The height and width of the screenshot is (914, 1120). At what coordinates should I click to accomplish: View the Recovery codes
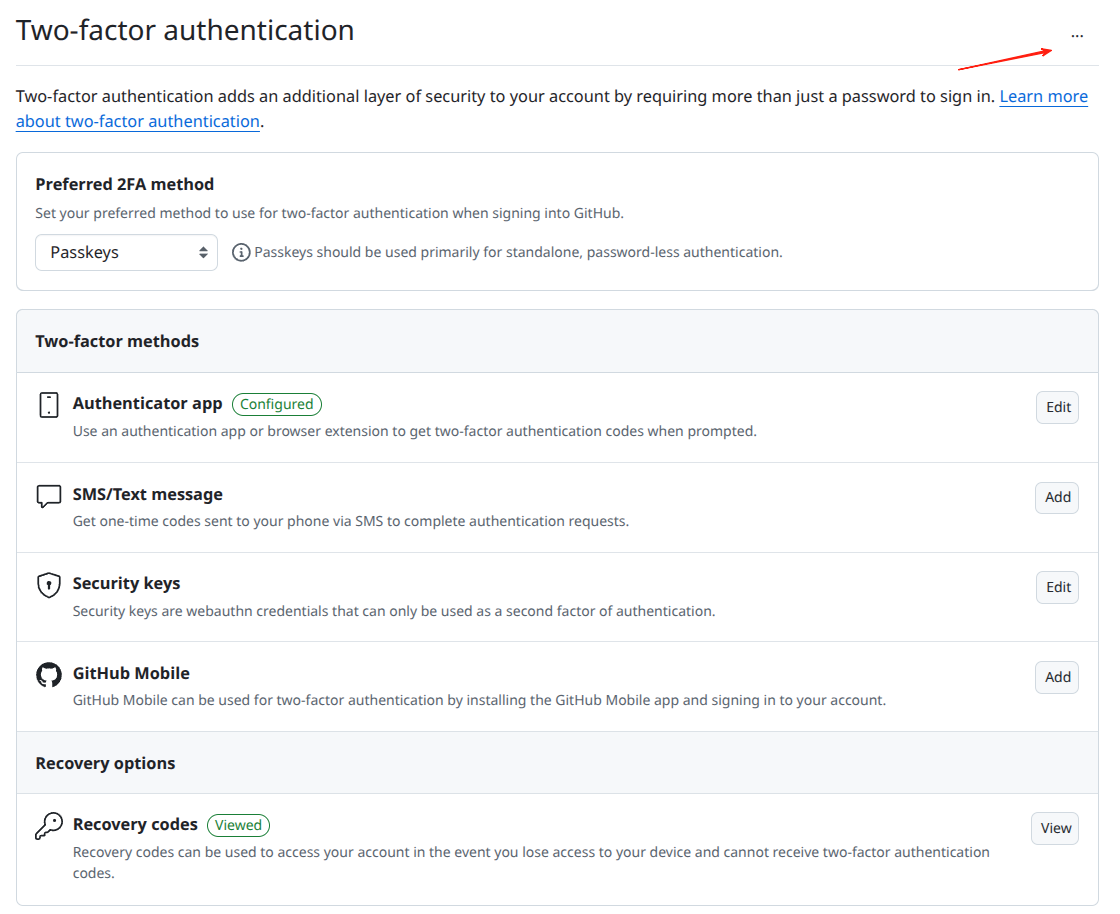coord(1055,828)
